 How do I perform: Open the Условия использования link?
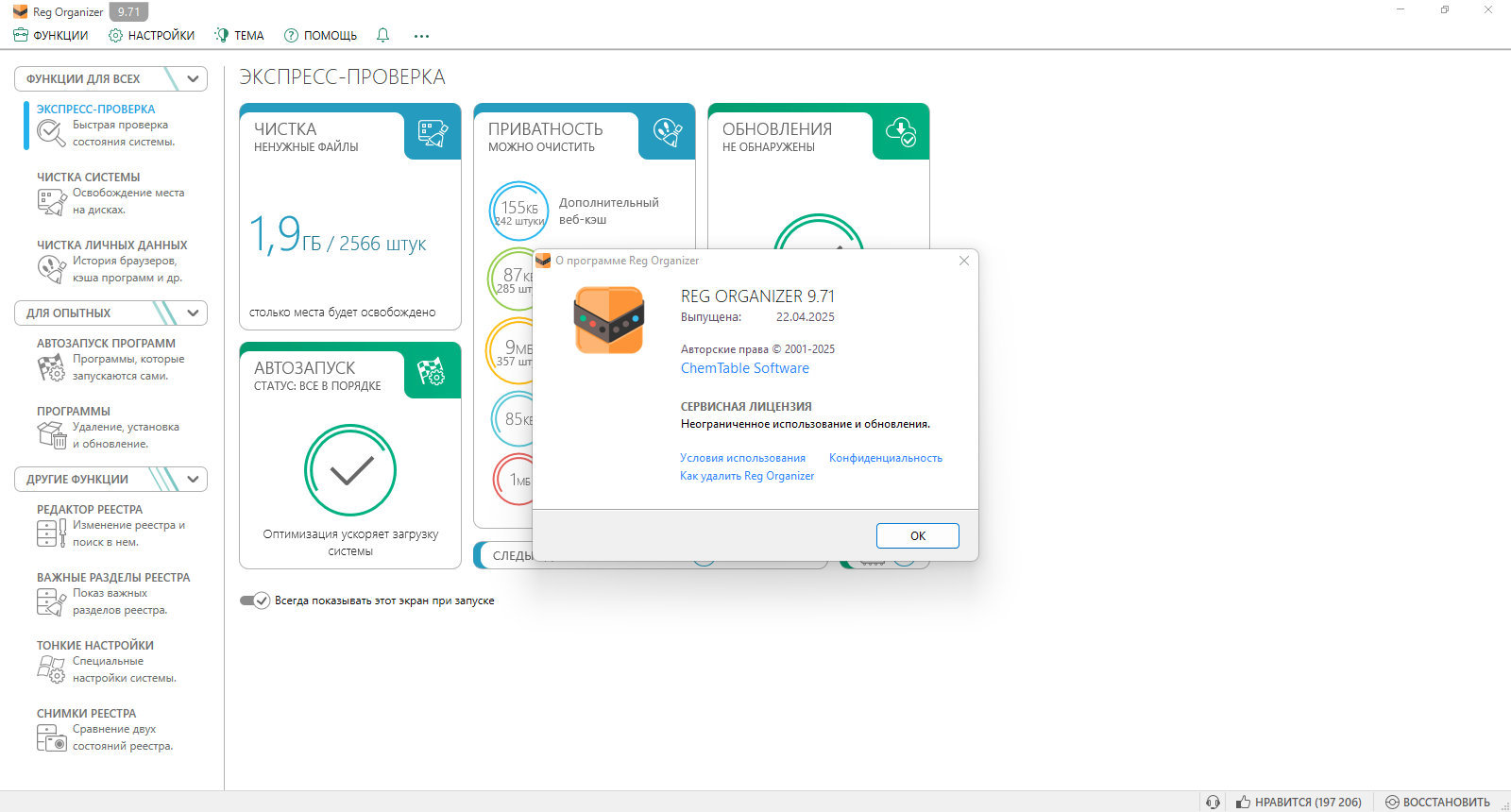coord(742,458)
